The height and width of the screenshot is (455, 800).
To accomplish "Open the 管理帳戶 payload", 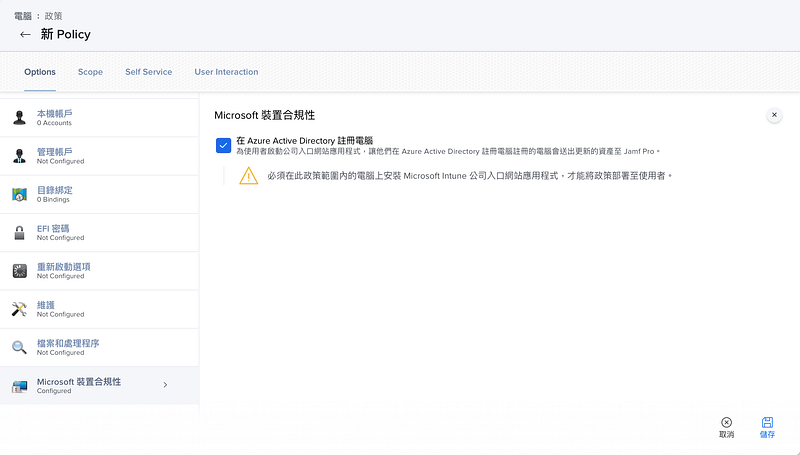I will (99, 156).
